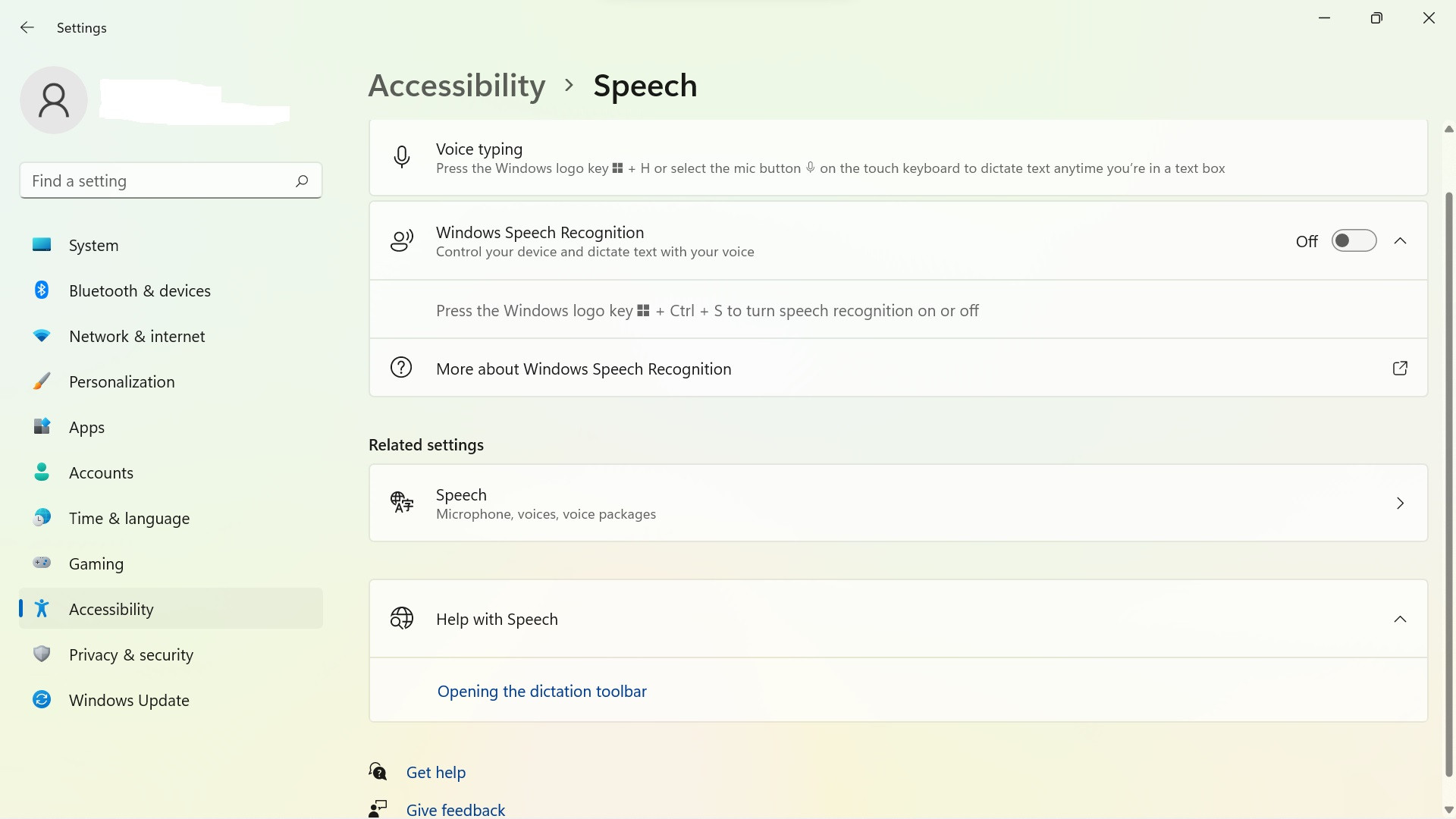
Task: Open Network & internet settings
Action: pyautogui.click(x=171, y=336)
